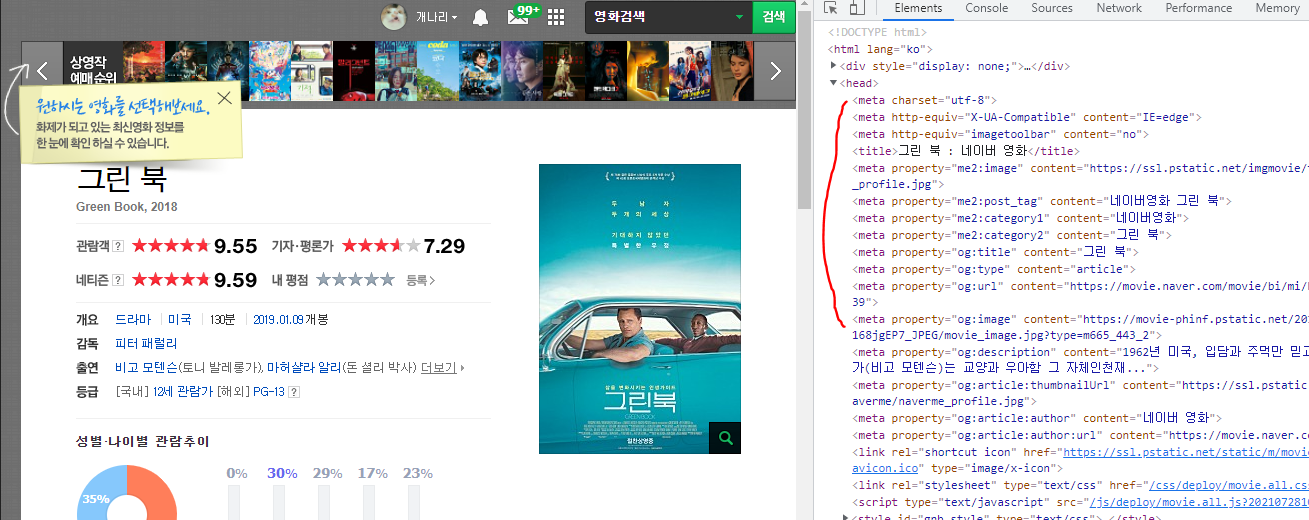1309x520 pixels.
Task: Select the coda poster in carousel
Action: pyautogui.click(x=438, y=71)
